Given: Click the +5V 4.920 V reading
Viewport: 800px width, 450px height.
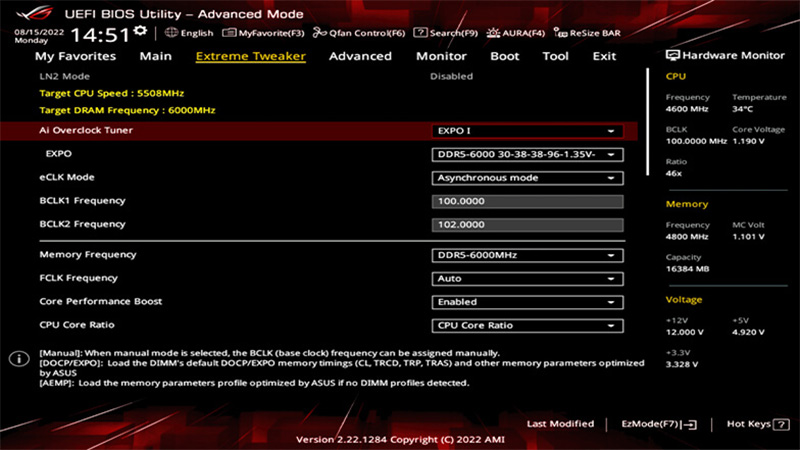Looking at the screenshot, I should tap(748, 332).
